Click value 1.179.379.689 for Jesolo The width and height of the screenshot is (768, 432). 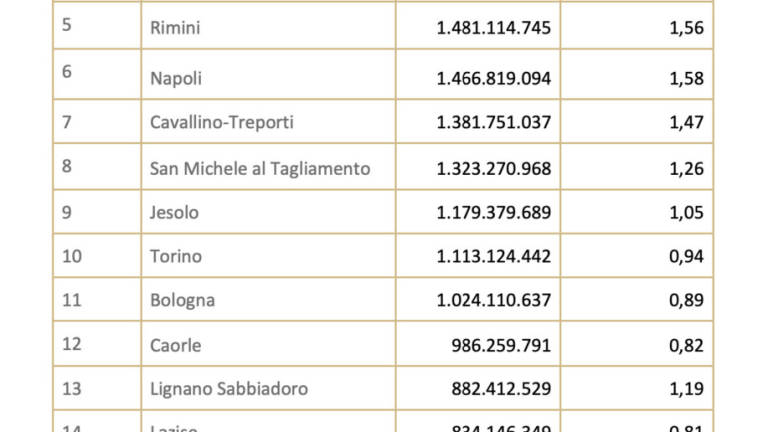(x=494, y=213)
